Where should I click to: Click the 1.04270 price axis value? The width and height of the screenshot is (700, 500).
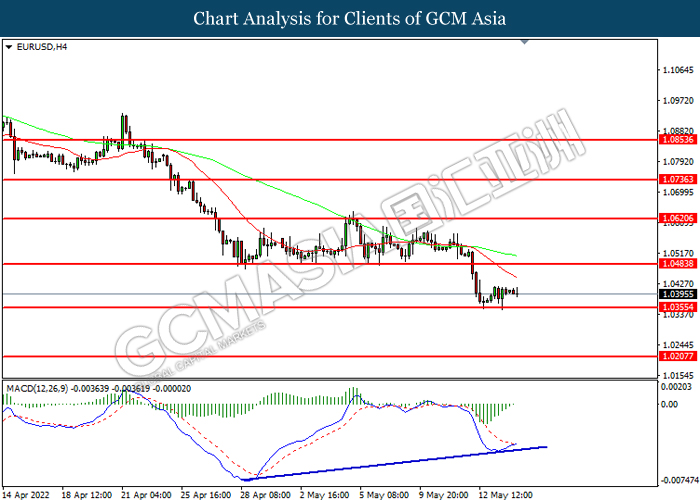(x=678, y=283)
